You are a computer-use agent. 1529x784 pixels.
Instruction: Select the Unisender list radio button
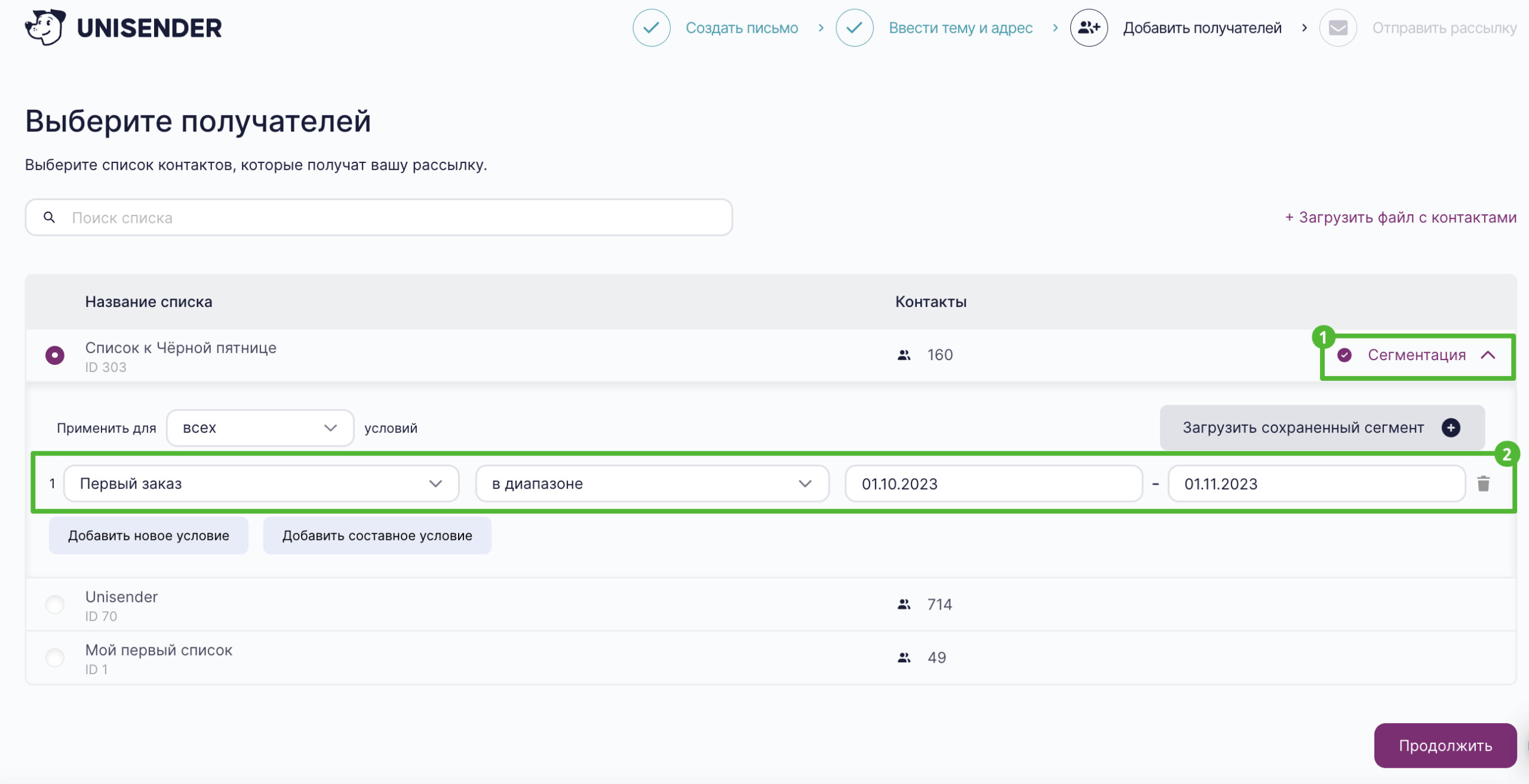point(55,605)
